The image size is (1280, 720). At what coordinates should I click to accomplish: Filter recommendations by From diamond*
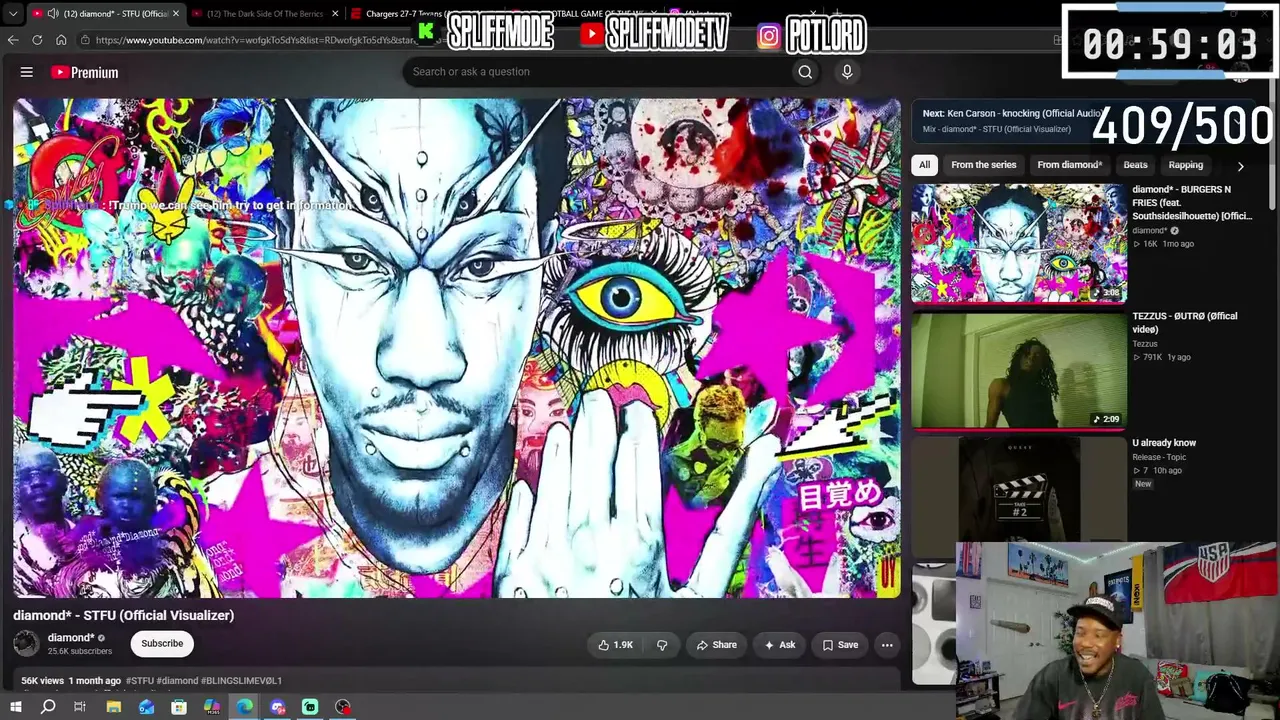pyautogui.click(x=1070, y=165)
